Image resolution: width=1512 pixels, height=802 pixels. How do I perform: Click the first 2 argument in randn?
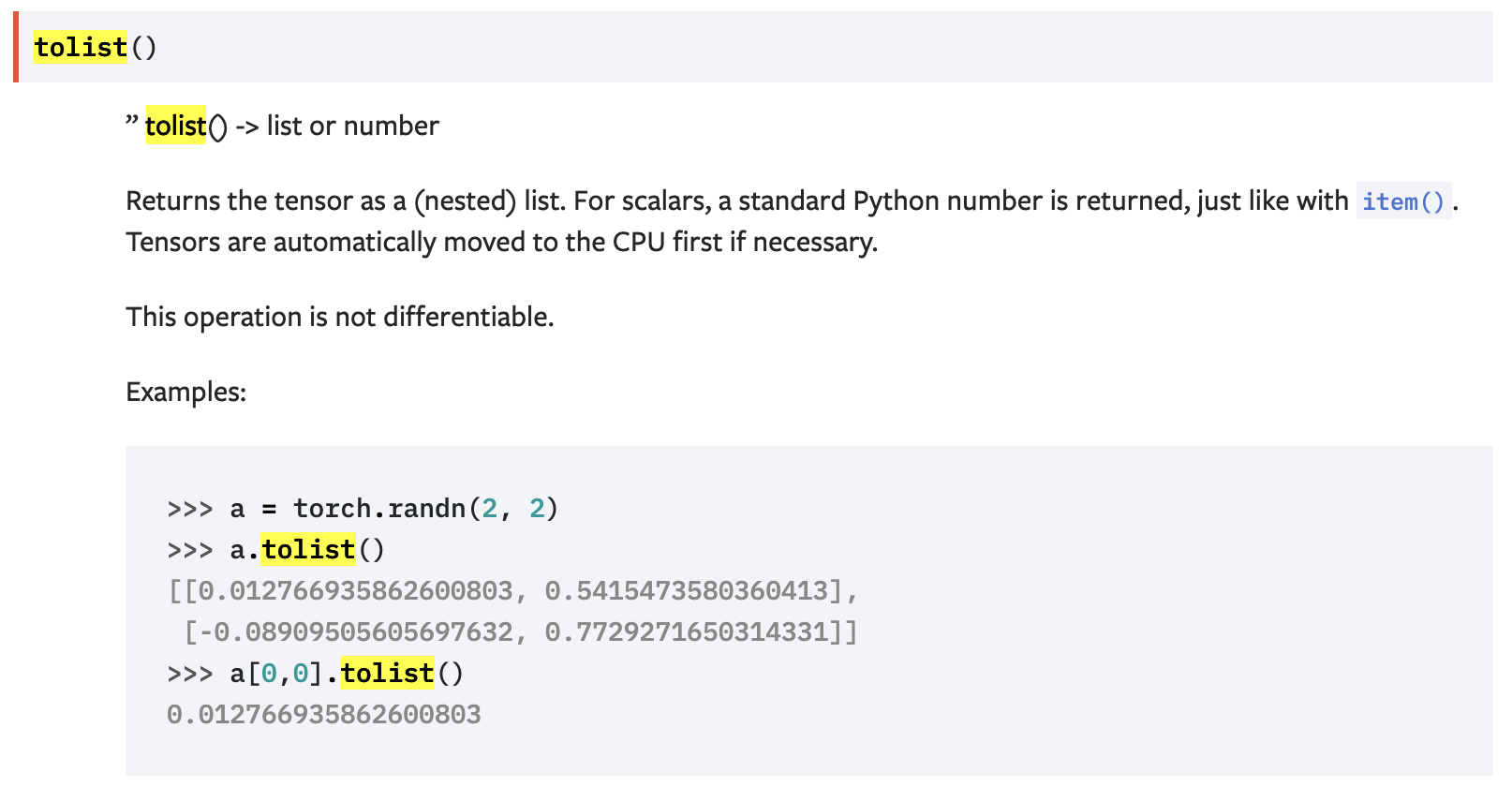tap(489, 508)
